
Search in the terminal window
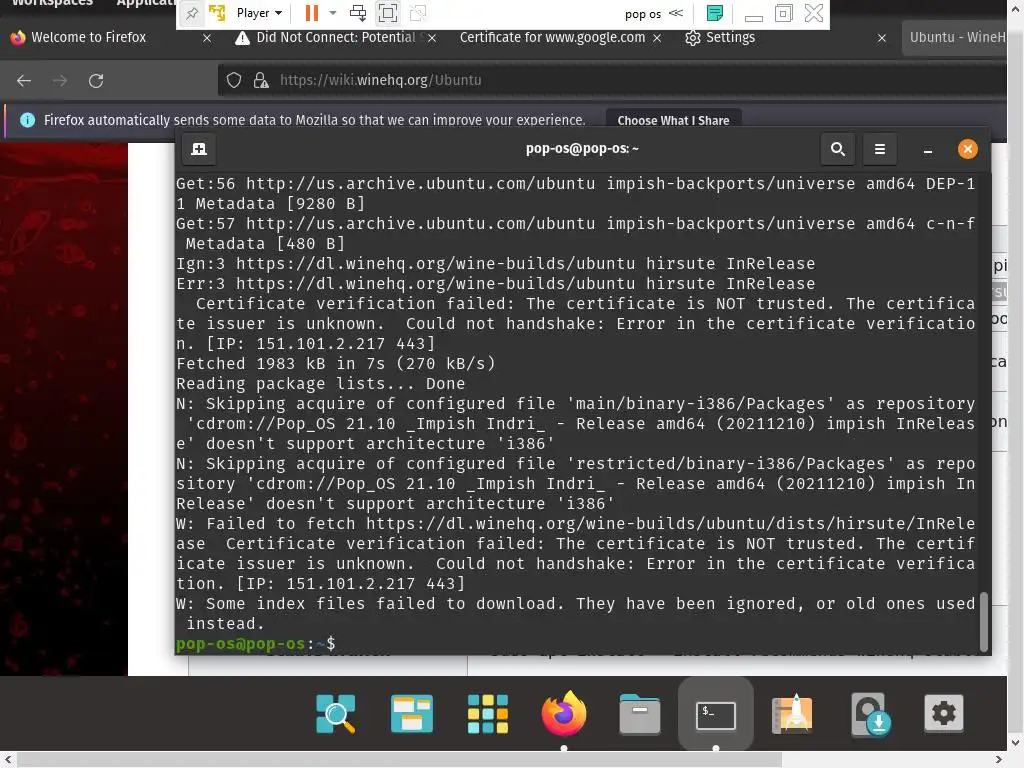click(838, 150)
